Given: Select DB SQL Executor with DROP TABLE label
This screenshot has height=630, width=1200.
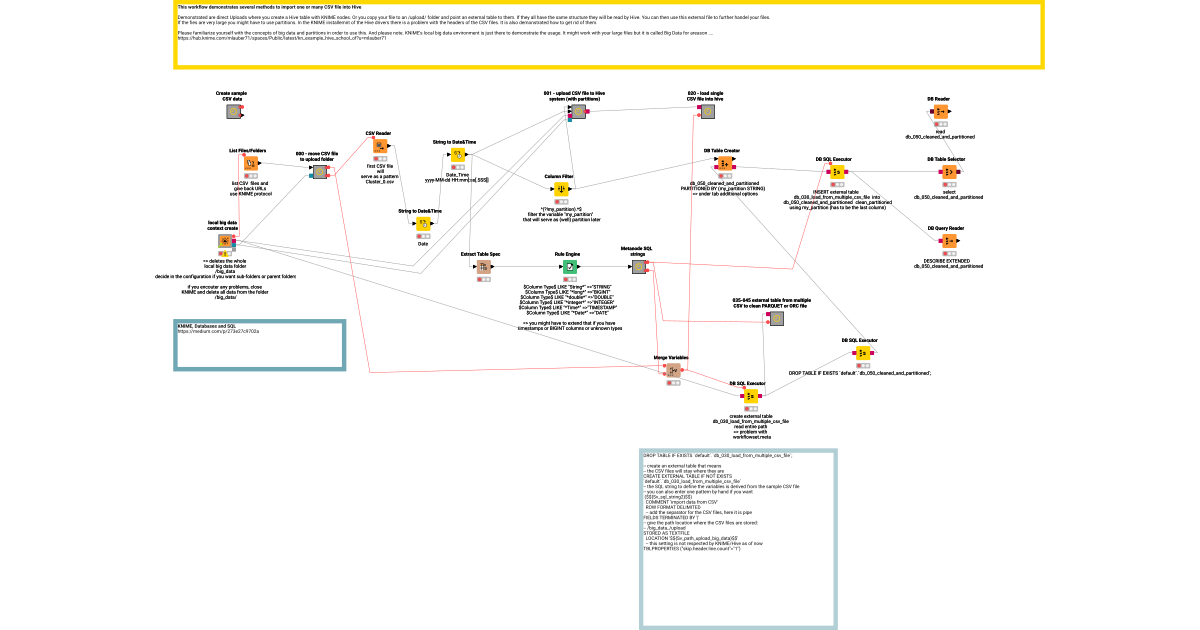Looking at the screenshot, I should pyautogui.click(x=861, y=353).
